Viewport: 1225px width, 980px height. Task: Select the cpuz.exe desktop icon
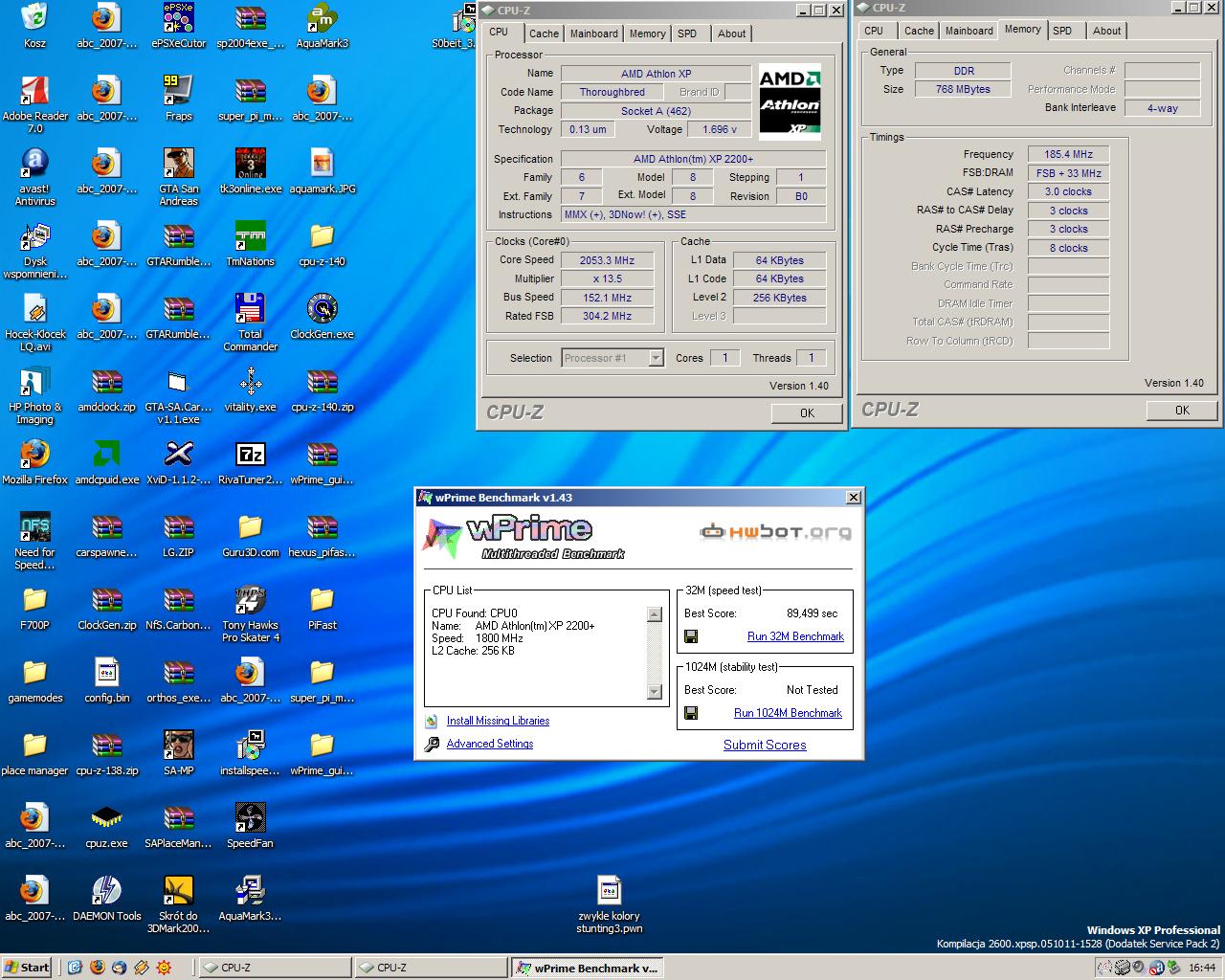click(106, 826)
